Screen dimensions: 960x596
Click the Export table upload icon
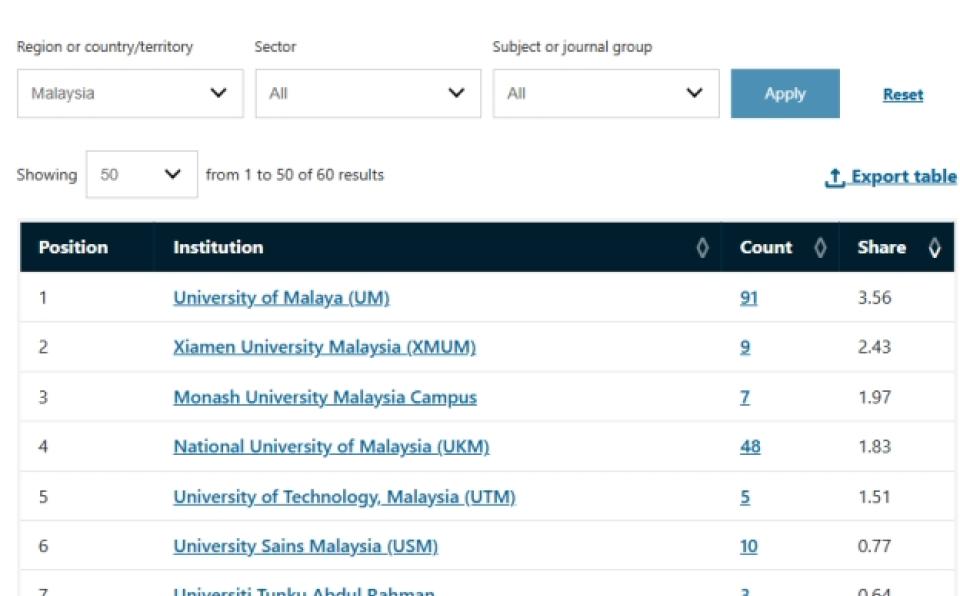(x=834, y=178)
